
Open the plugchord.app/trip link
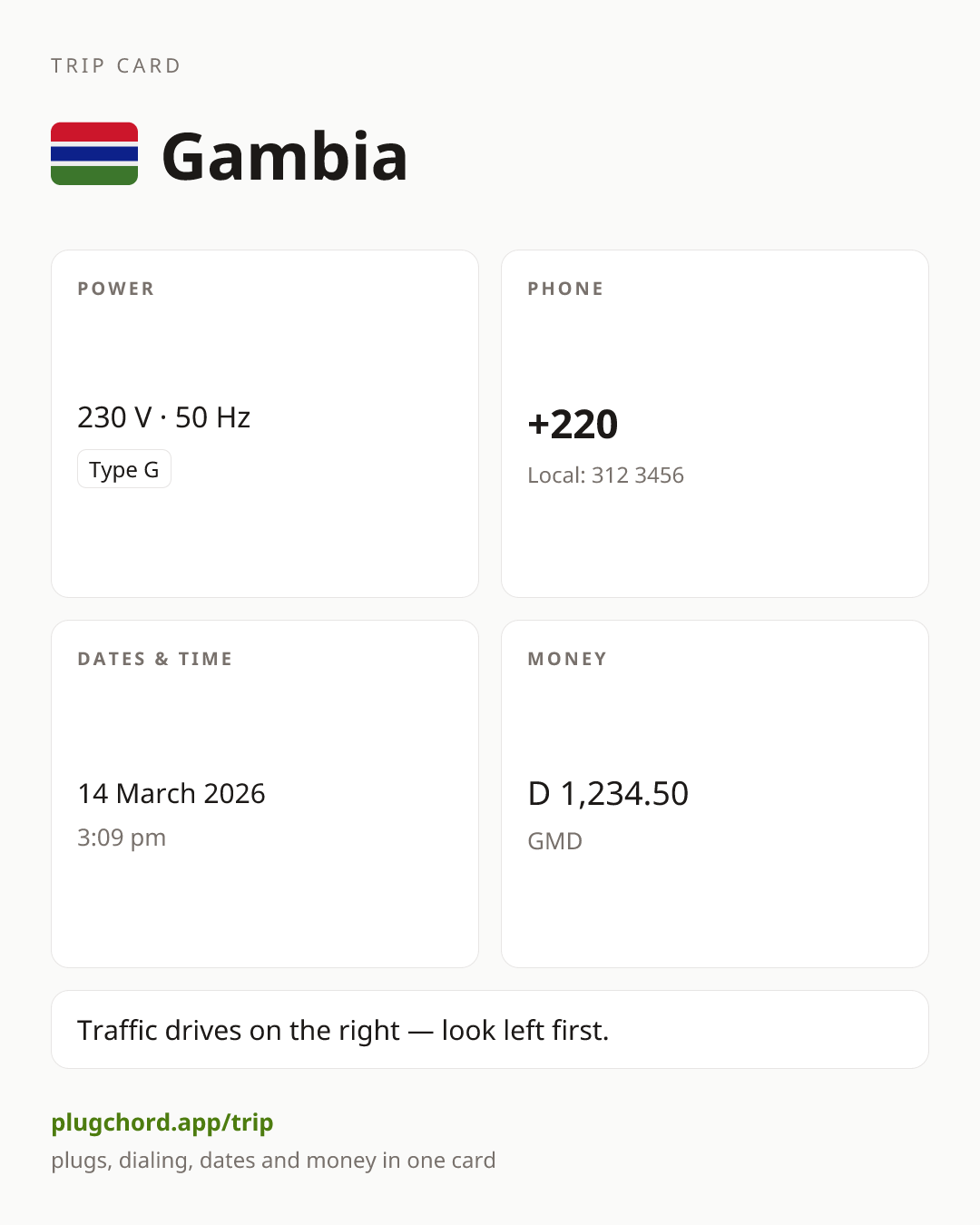point(162,1122)
